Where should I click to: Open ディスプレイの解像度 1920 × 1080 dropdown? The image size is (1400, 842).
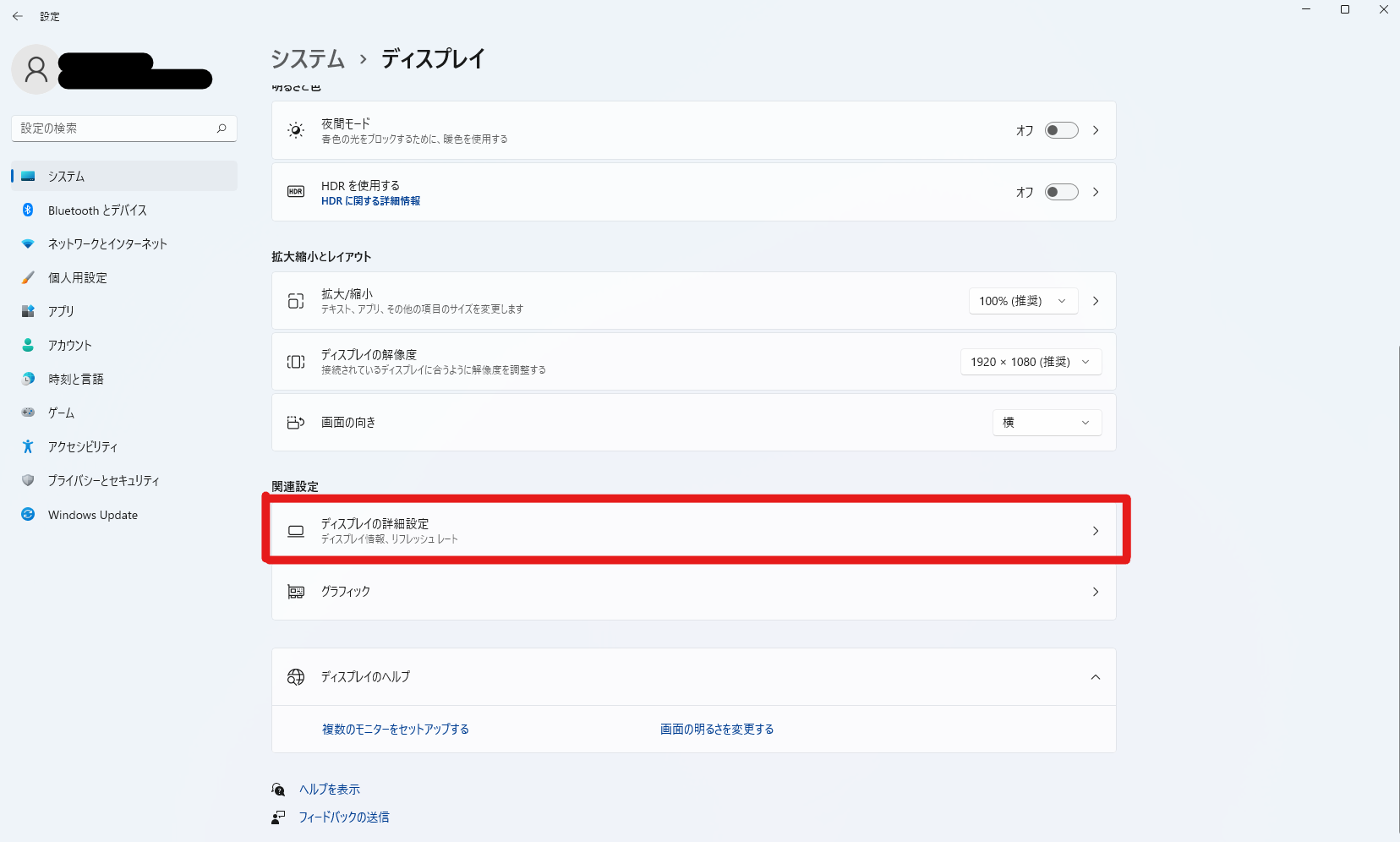pyautogui.click(x=1030, y=362)
